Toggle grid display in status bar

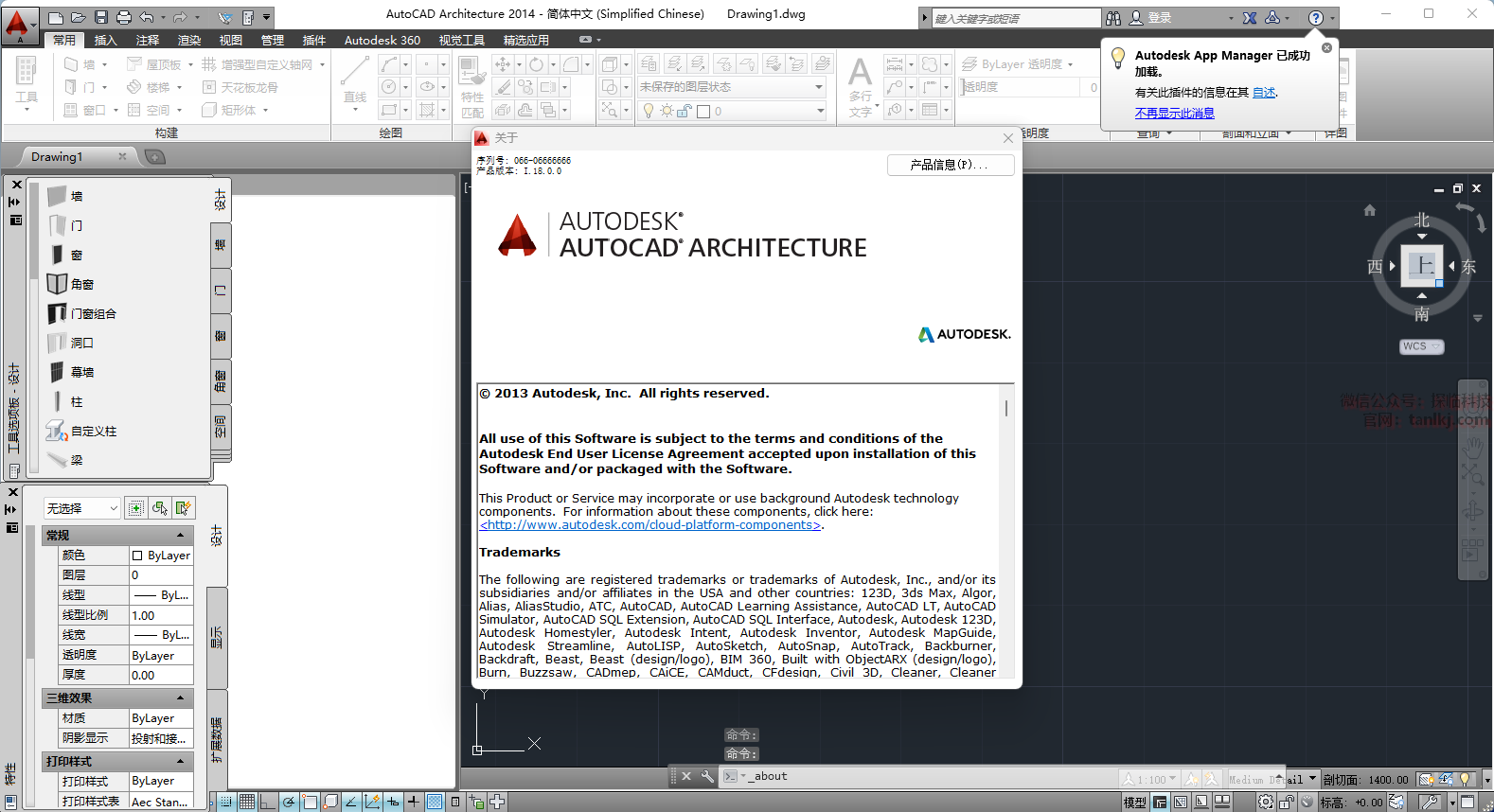click(x=247, y=802)
